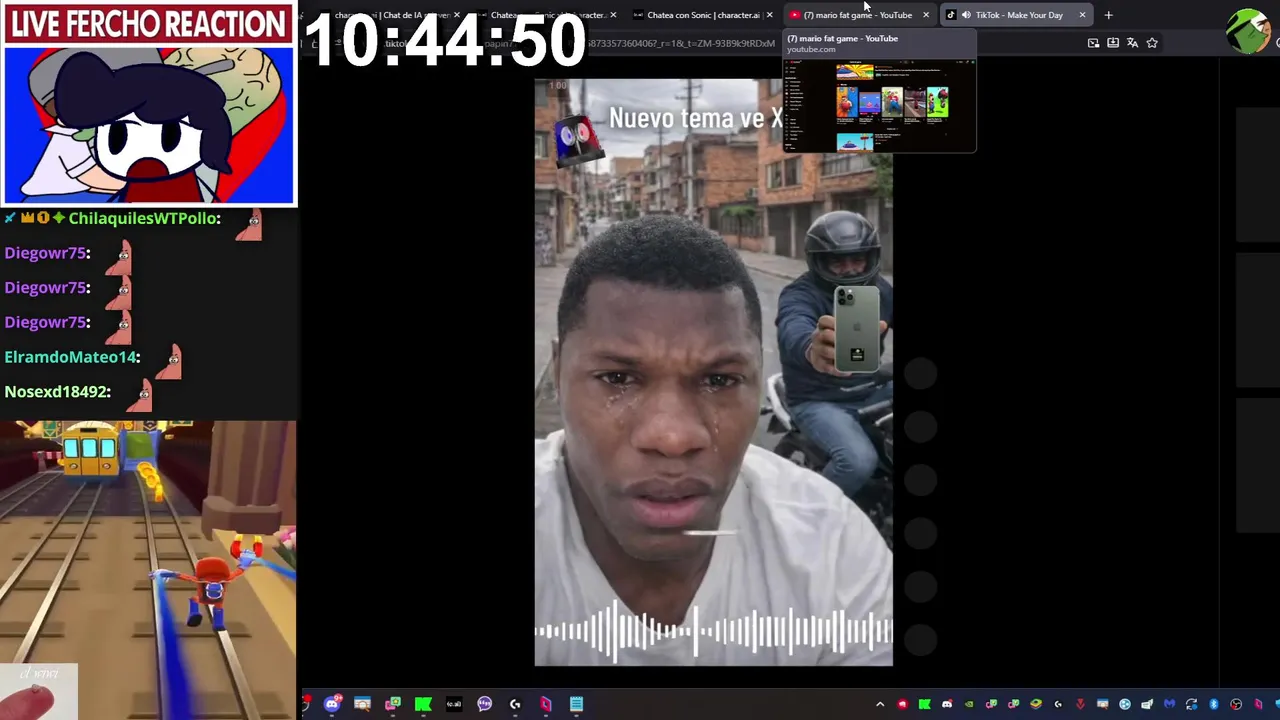The width and height of the screenshot is (1280, 720).
Task: Click the NVIDIA icon in system tray
Action: pos(969,704)
